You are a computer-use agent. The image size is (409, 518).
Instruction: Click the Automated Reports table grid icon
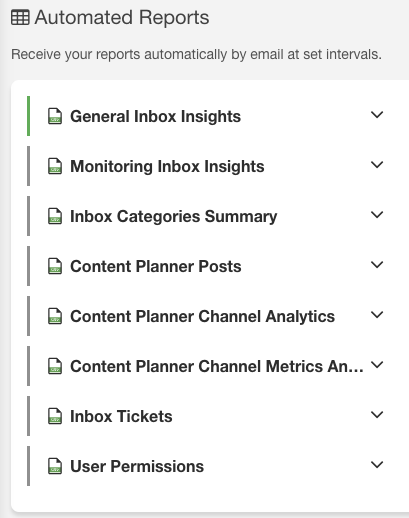tap(20, 17)
